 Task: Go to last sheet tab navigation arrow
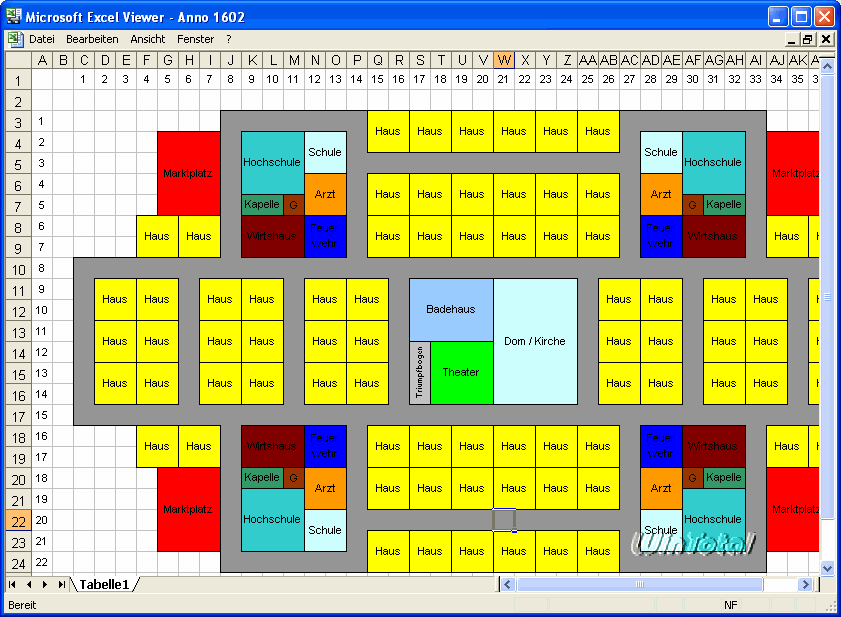[62, 584]
